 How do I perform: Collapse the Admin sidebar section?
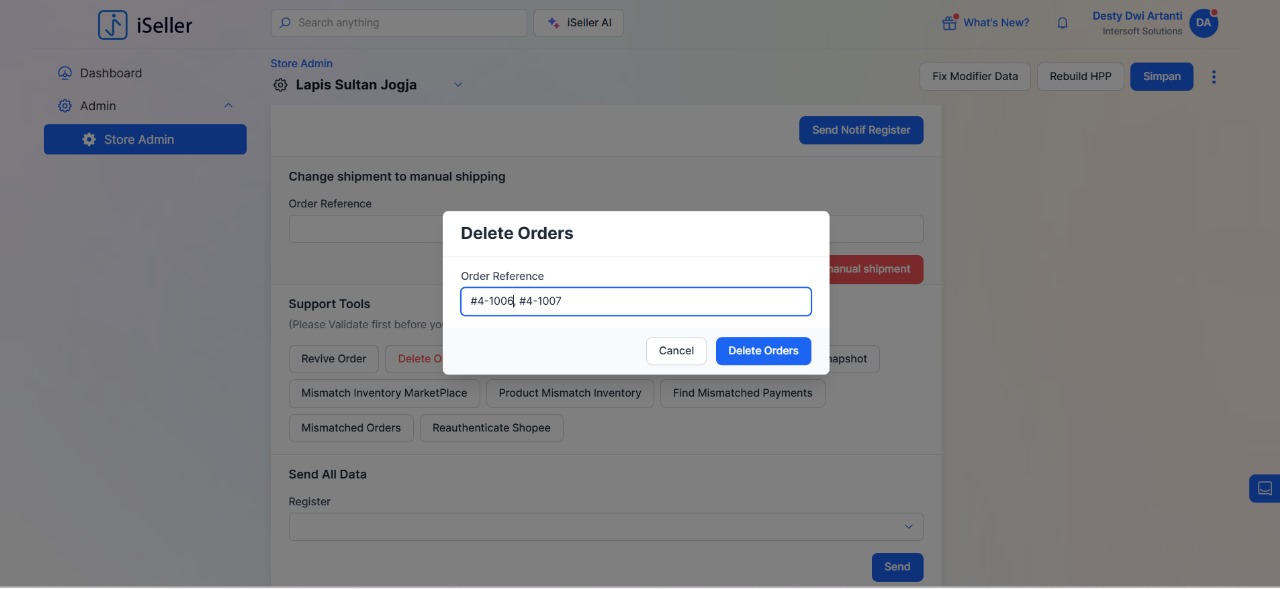pos(228,106)
